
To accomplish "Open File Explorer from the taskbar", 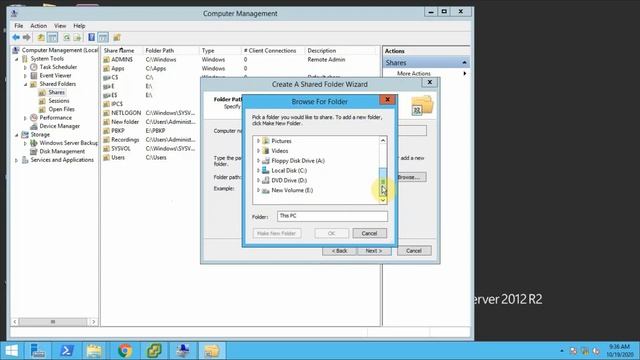I will point(95,351).
